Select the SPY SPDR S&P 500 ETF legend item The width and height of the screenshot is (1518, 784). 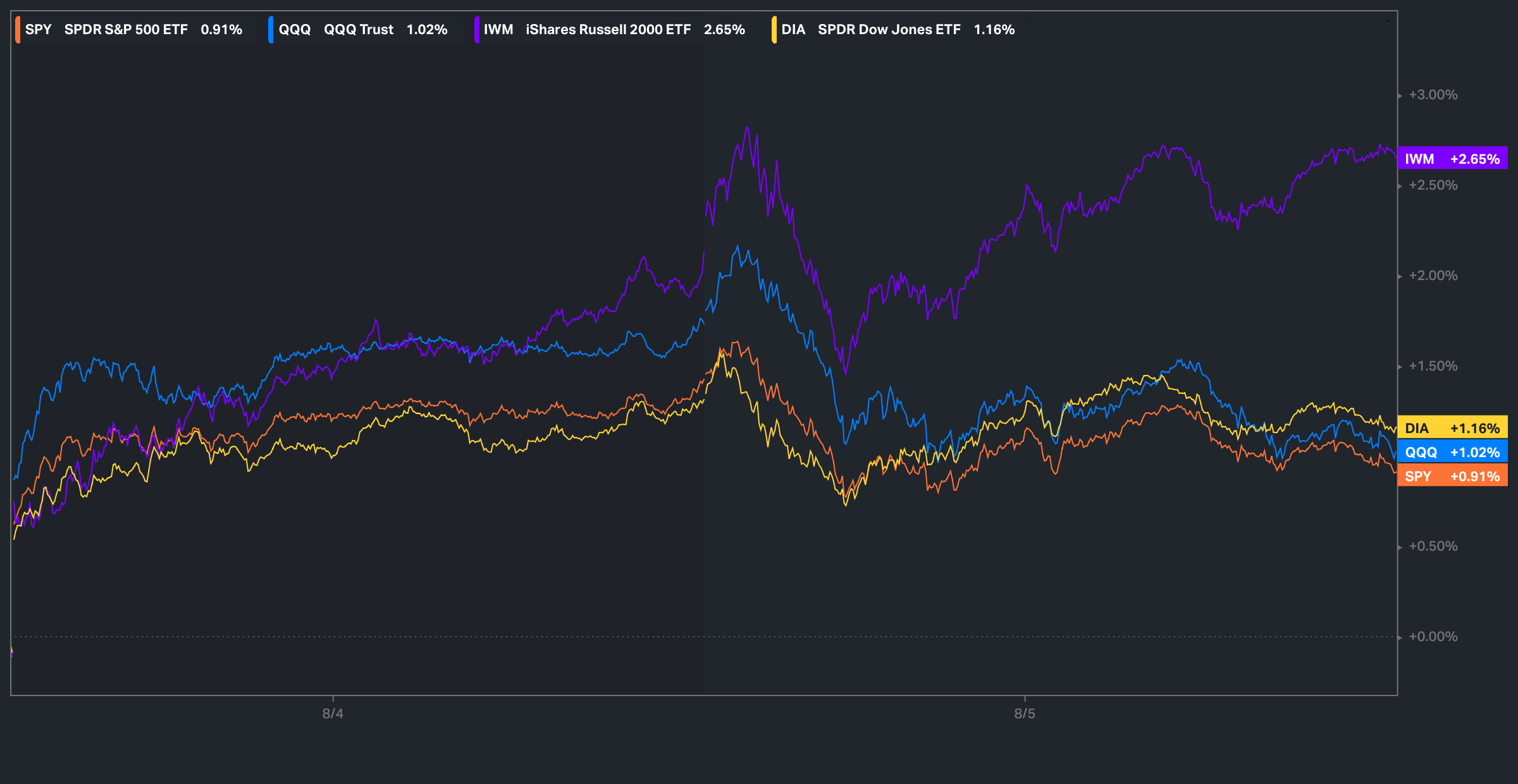click(125, 30)
